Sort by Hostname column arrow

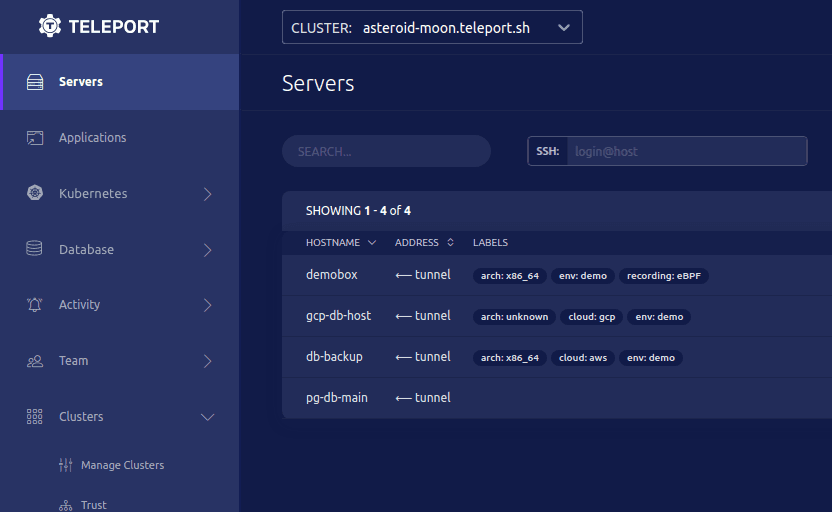point(372,242)
